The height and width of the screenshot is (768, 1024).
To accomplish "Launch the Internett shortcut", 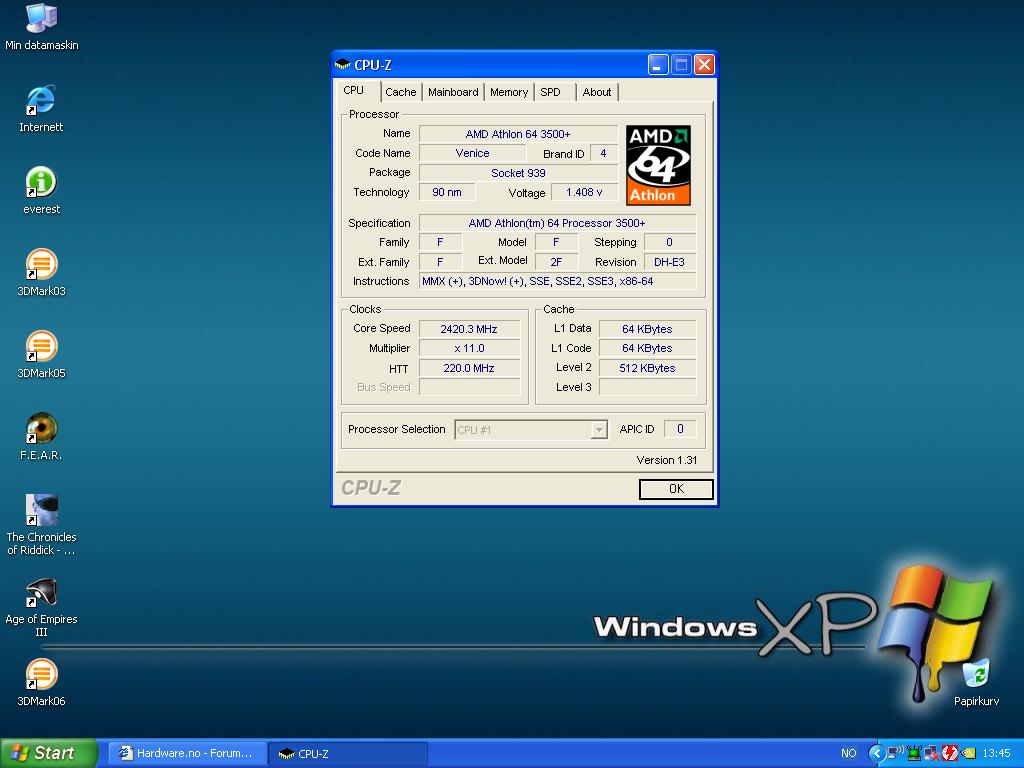I will click(x=41, y=108).
